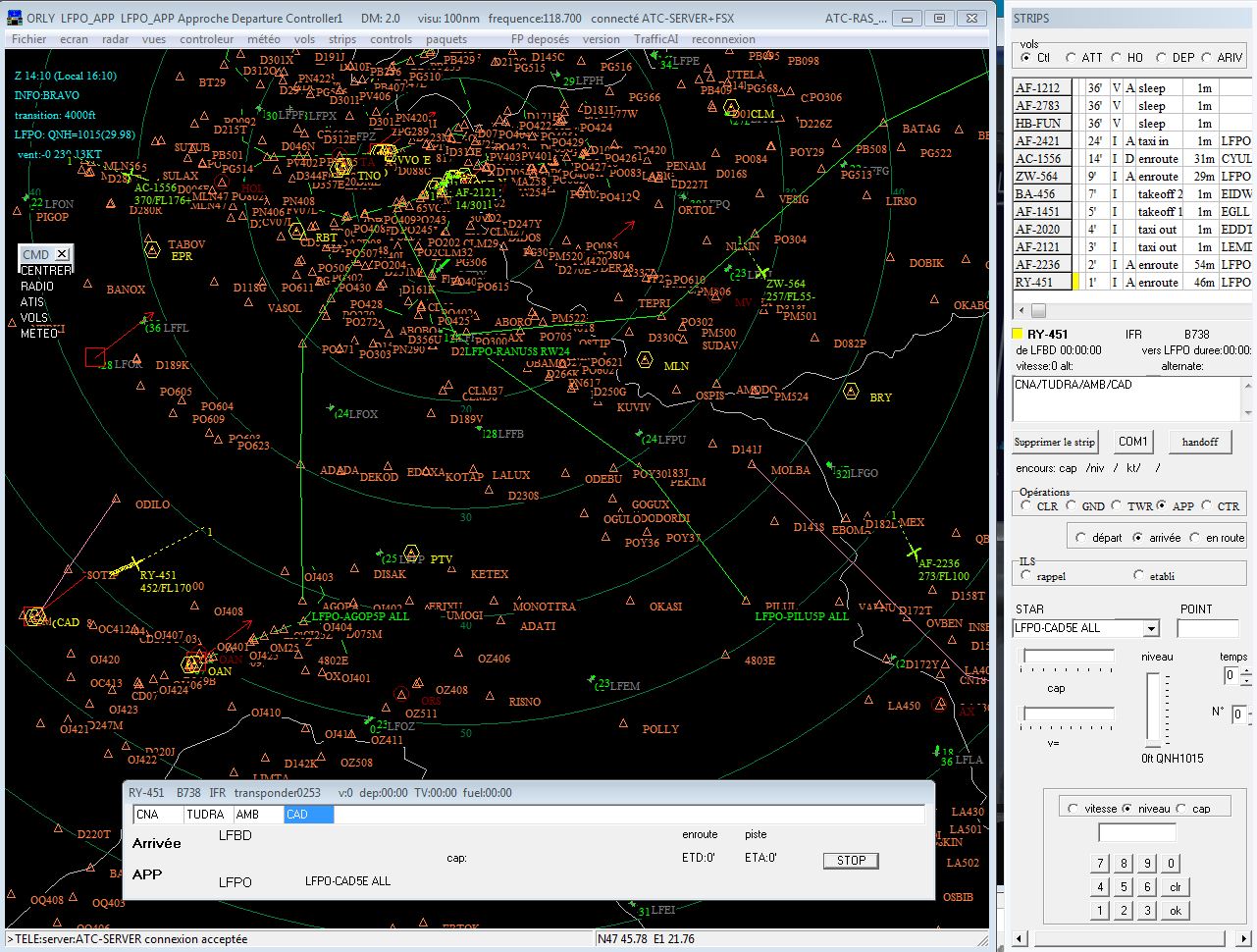Close the CMD floating panel

click(x=62, y=254)
